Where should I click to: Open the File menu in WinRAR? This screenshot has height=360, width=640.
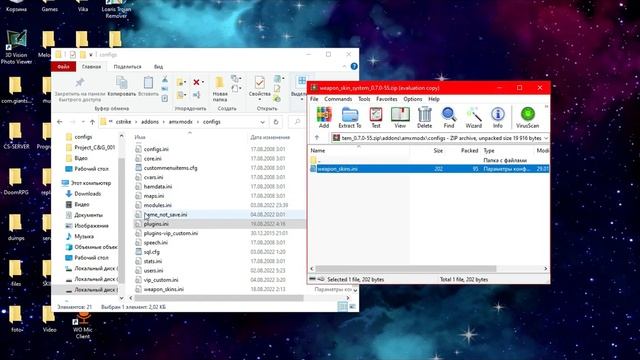click(x=314, y=99)
